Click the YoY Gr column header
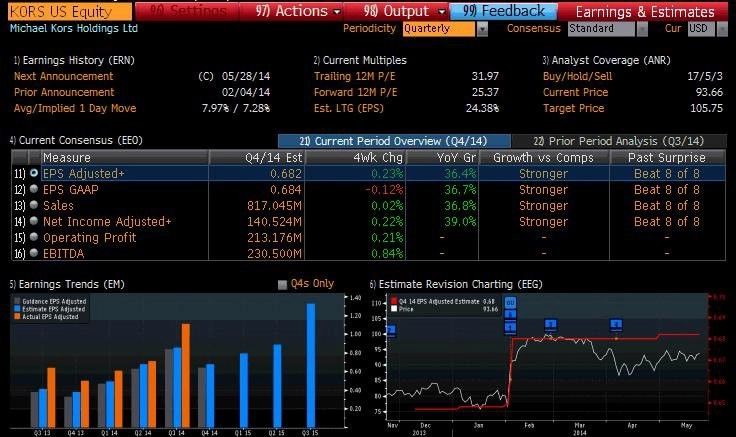 tap(442, 157)
